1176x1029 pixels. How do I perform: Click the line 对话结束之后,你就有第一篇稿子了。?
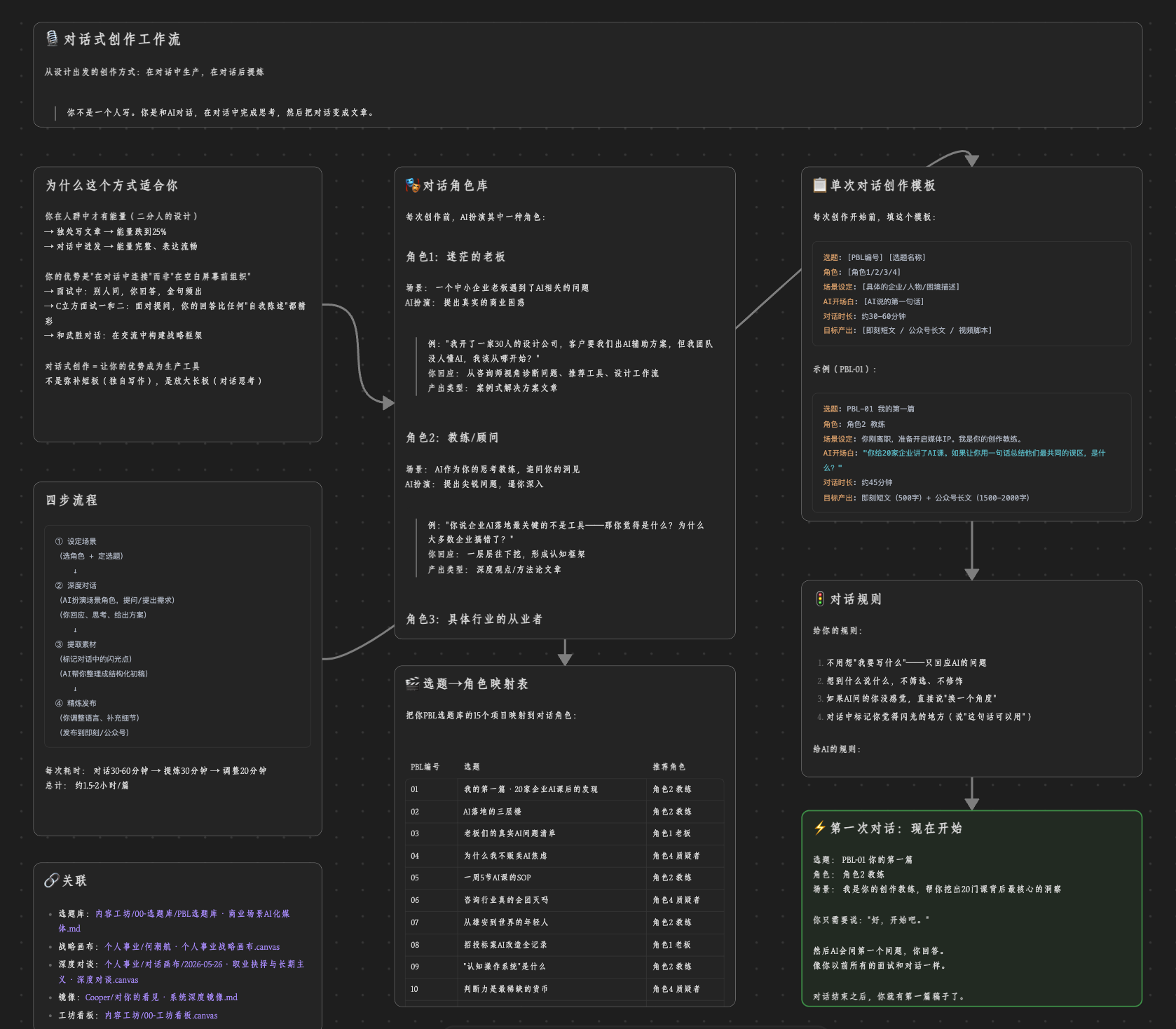889,996
